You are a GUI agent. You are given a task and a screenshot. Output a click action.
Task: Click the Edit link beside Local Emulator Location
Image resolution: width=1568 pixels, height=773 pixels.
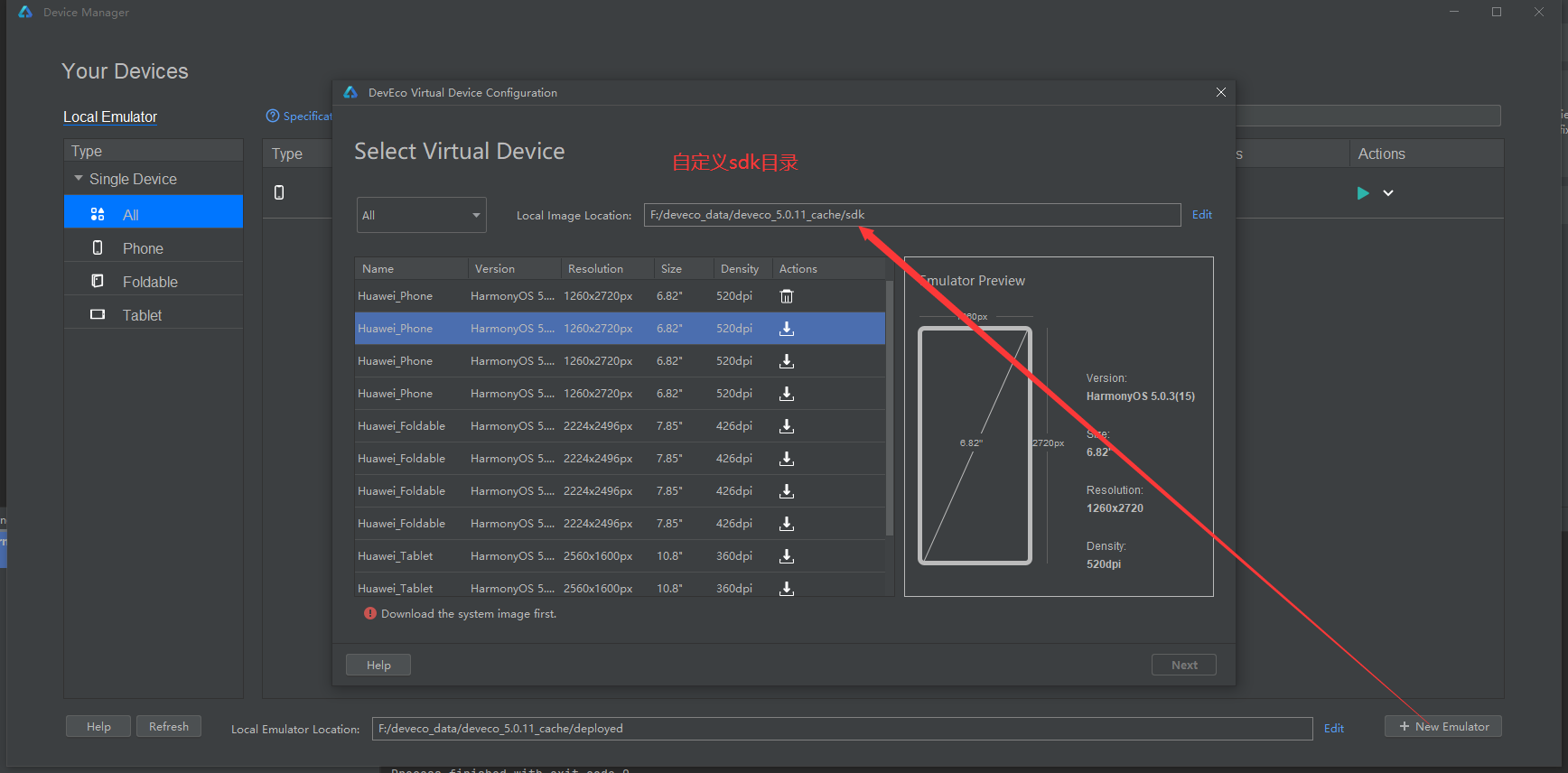1334,729
